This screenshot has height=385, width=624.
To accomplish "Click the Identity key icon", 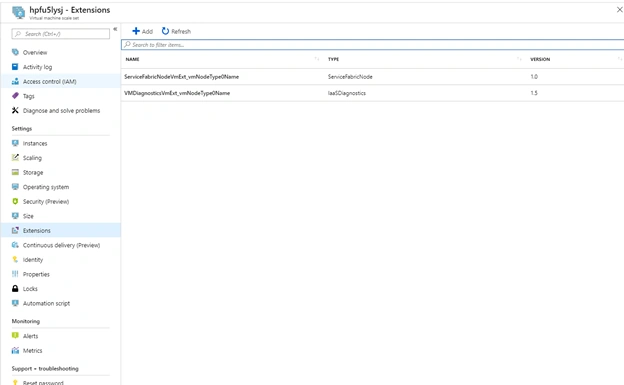I will click(x=15, y=260).
